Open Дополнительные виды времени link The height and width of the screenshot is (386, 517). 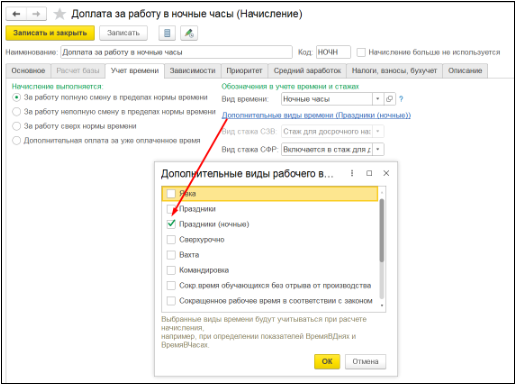pos(316,115)
